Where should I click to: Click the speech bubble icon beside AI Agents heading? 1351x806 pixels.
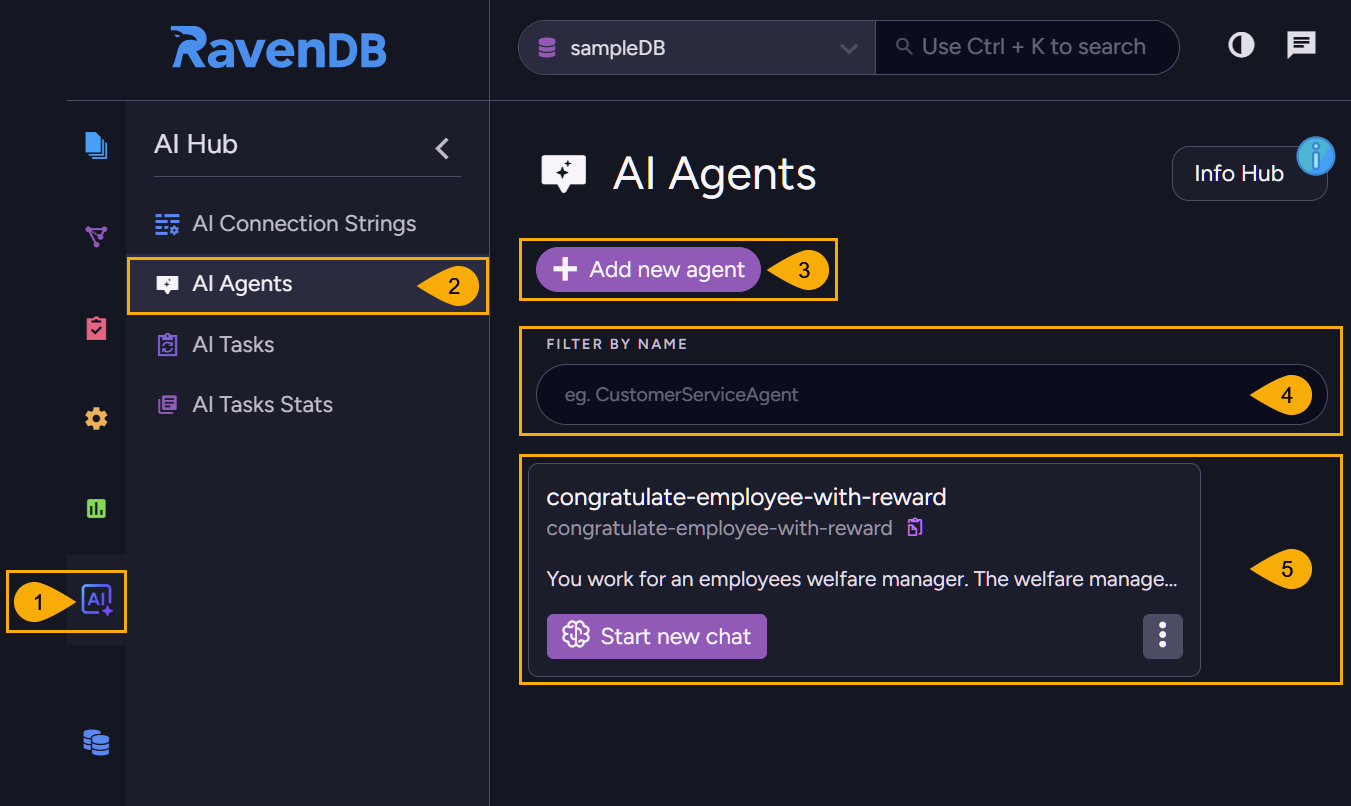563,173
